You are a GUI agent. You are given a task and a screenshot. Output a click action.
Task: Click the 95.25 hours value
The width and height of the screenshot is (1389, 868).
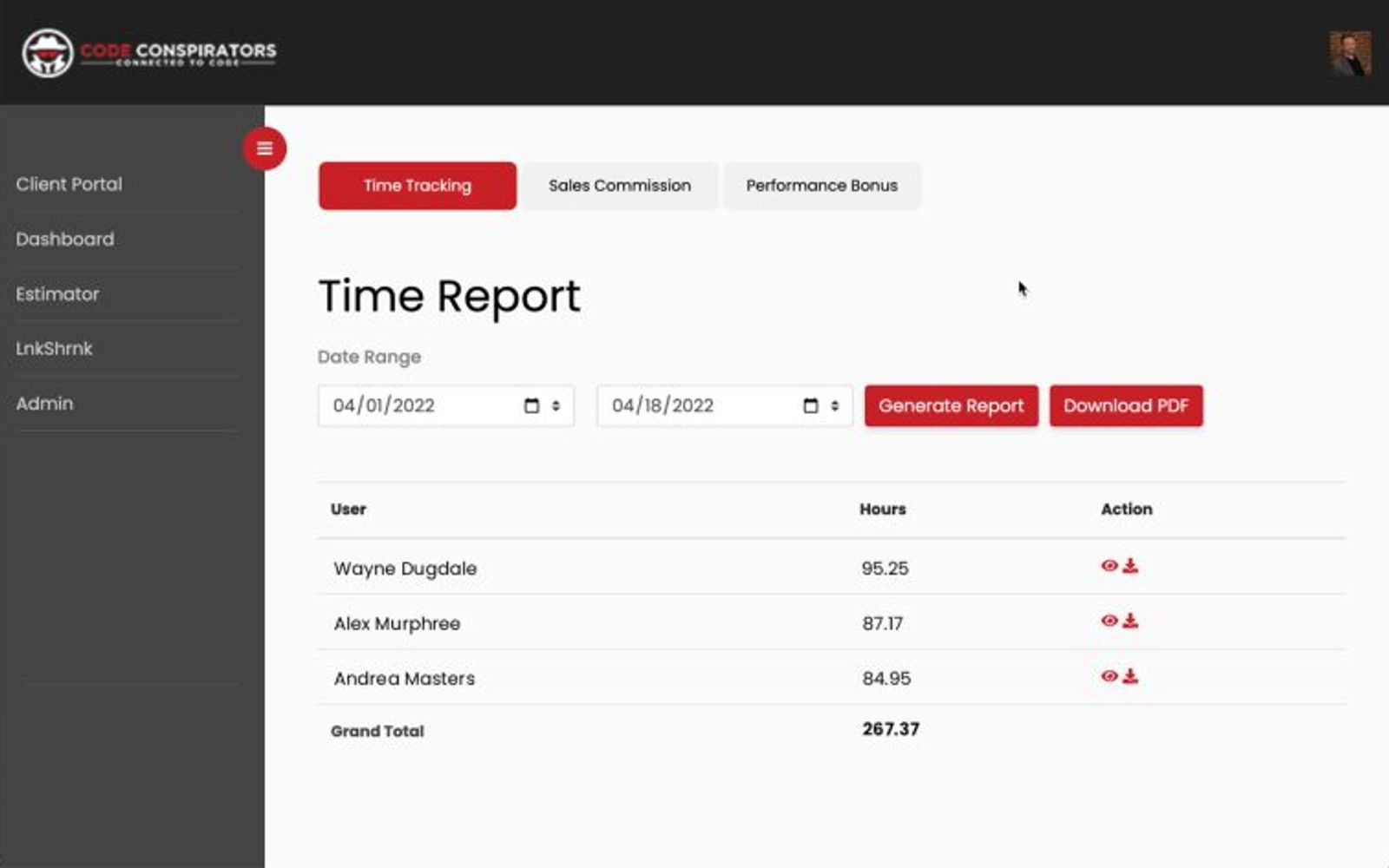885,569
